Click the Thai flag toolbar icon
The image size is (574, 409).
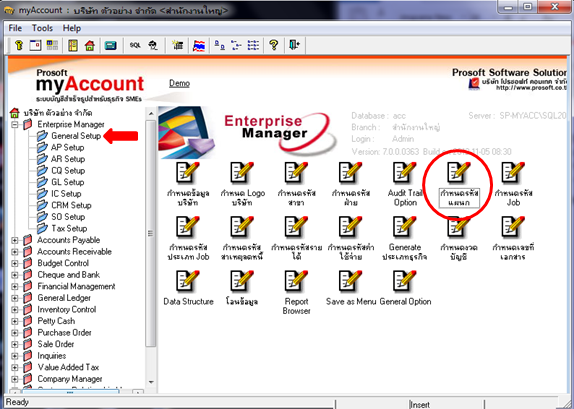click(199, 46)
